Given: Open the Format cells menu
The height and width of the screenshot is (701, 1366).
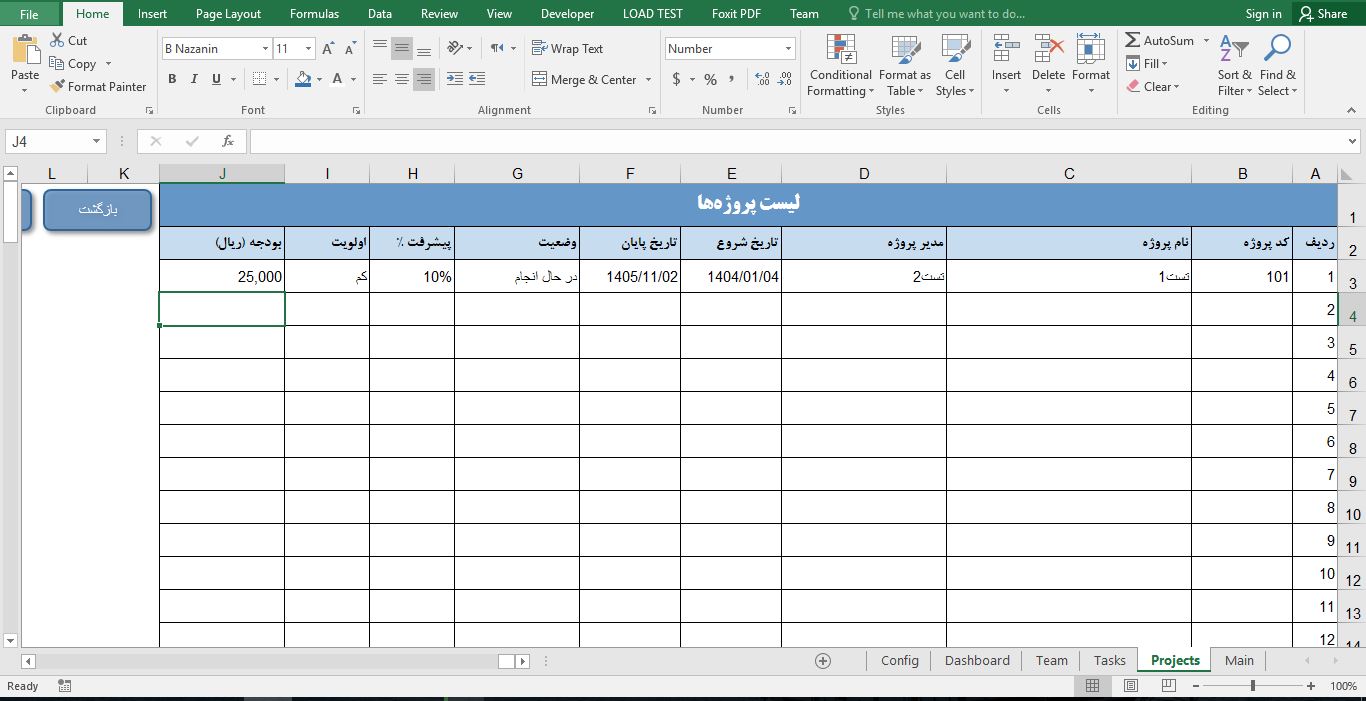Looking at the screenshot, I should click(x=1091, y=66).
